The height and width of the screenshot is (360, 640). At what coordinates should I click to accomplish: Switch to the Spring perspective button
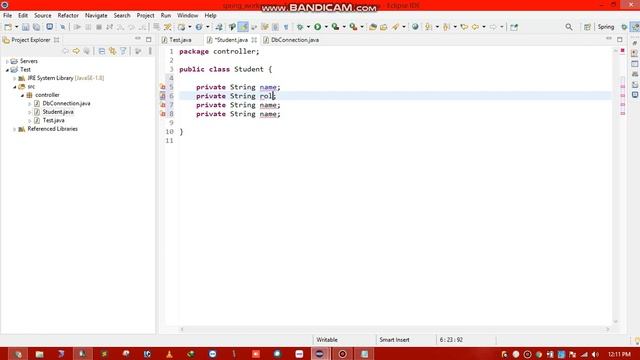pyautogui.click(x=606, y=27)
